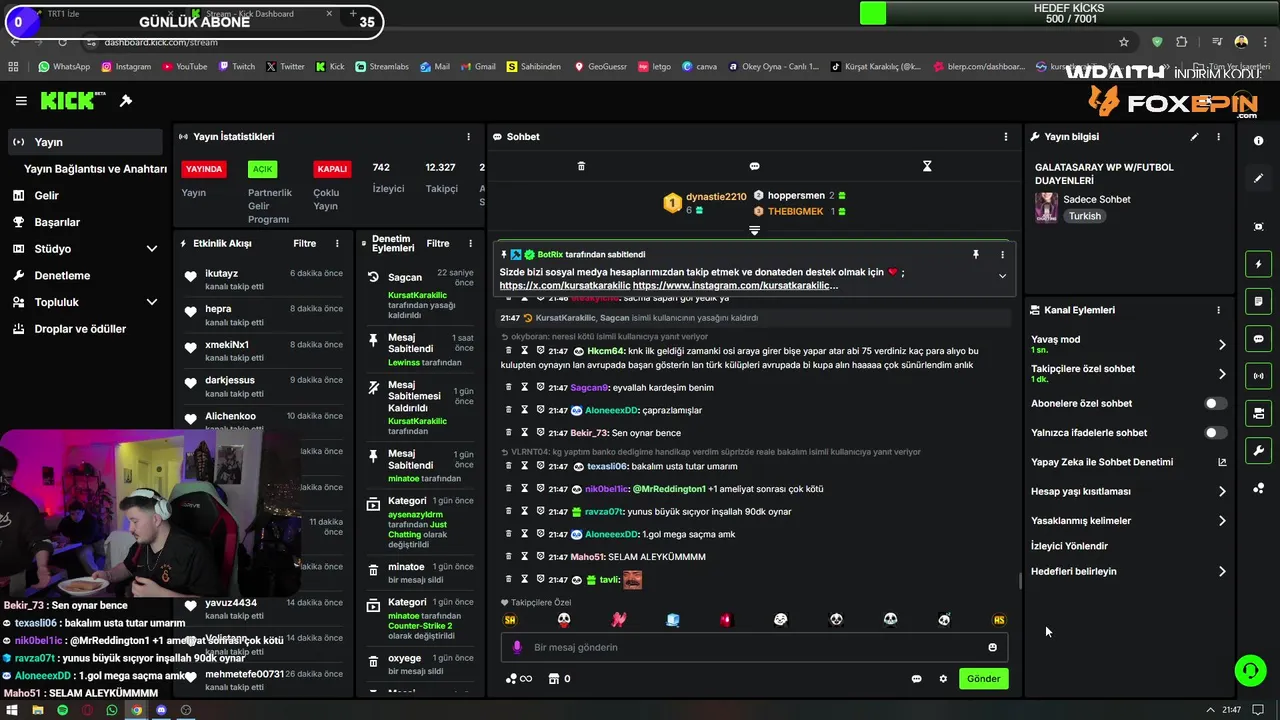Open Yayın Bağlantısı ve Anahtarı page
This screenshot has width=1280, height=720.
(95, 169)
